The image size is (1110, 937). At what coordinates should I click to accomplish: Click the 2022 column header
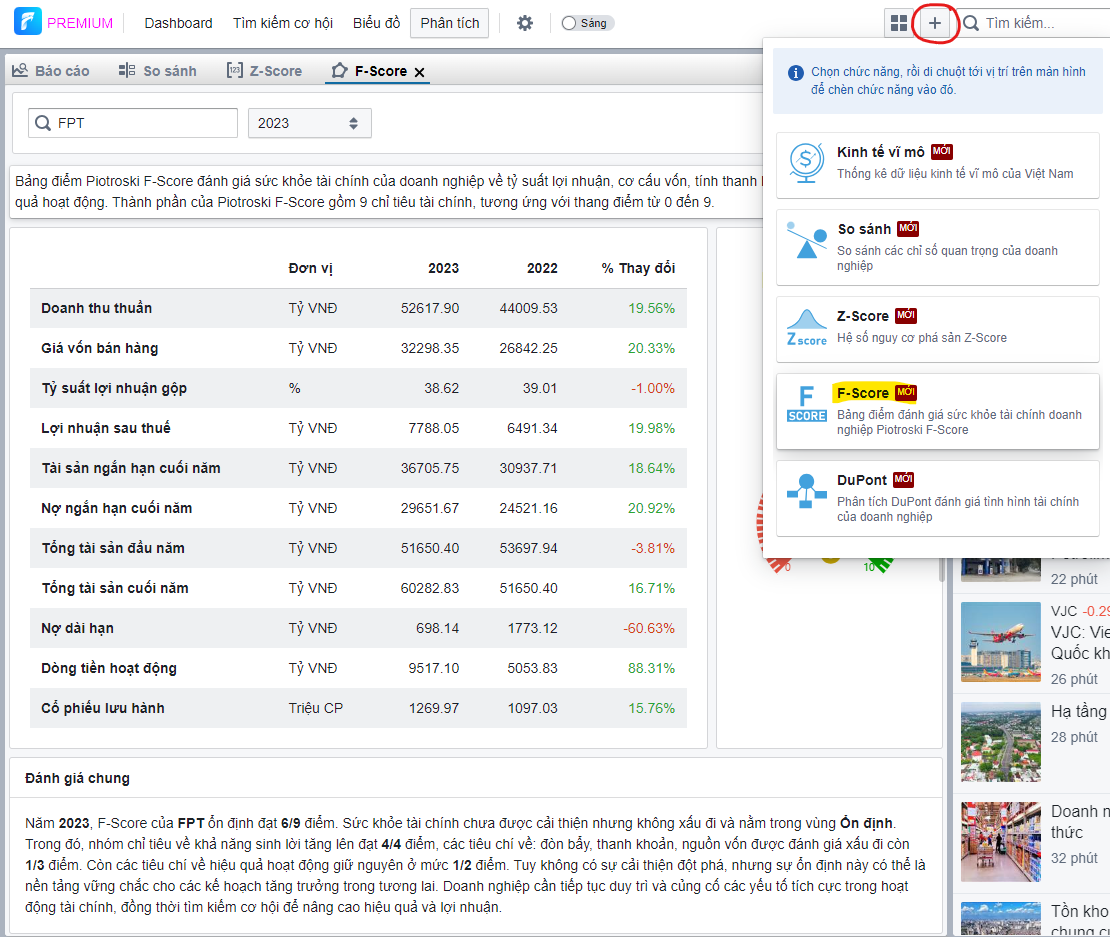542,268
